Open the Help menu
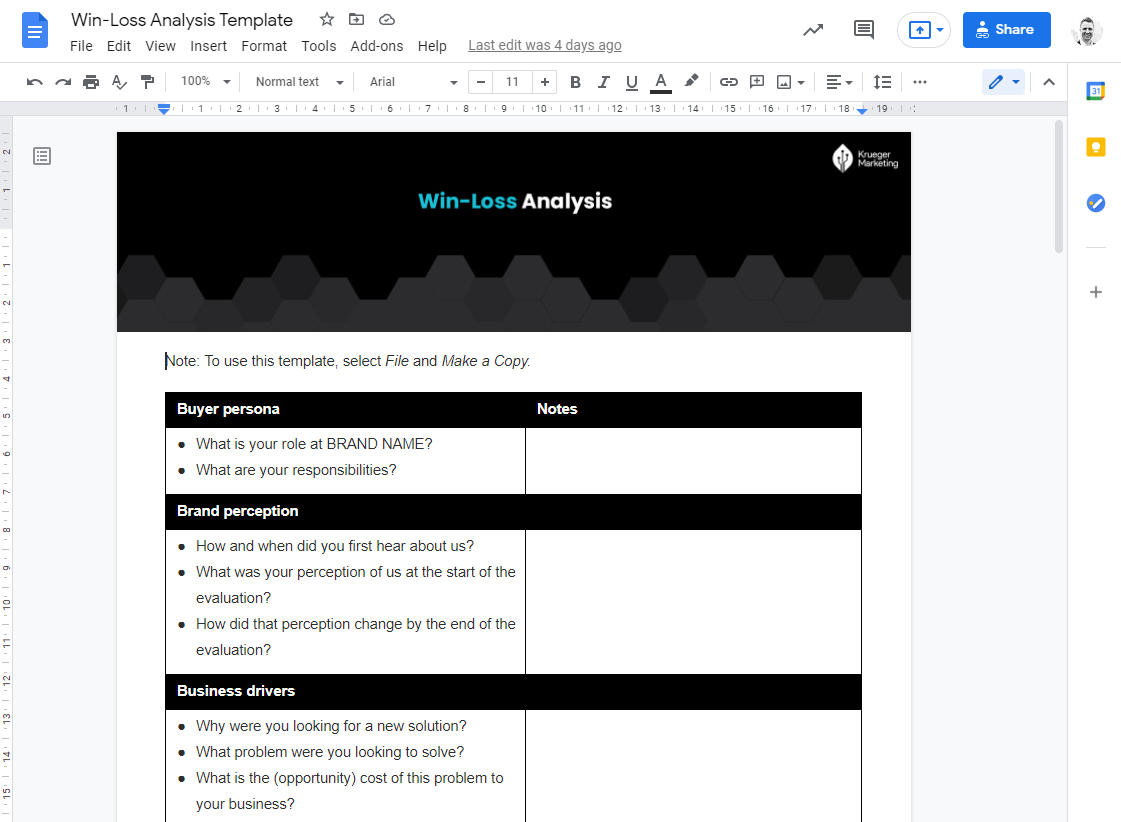Image resolution: width=1121 pixels, height=822 pixels. pyautogui.click(x=432, y=46)
